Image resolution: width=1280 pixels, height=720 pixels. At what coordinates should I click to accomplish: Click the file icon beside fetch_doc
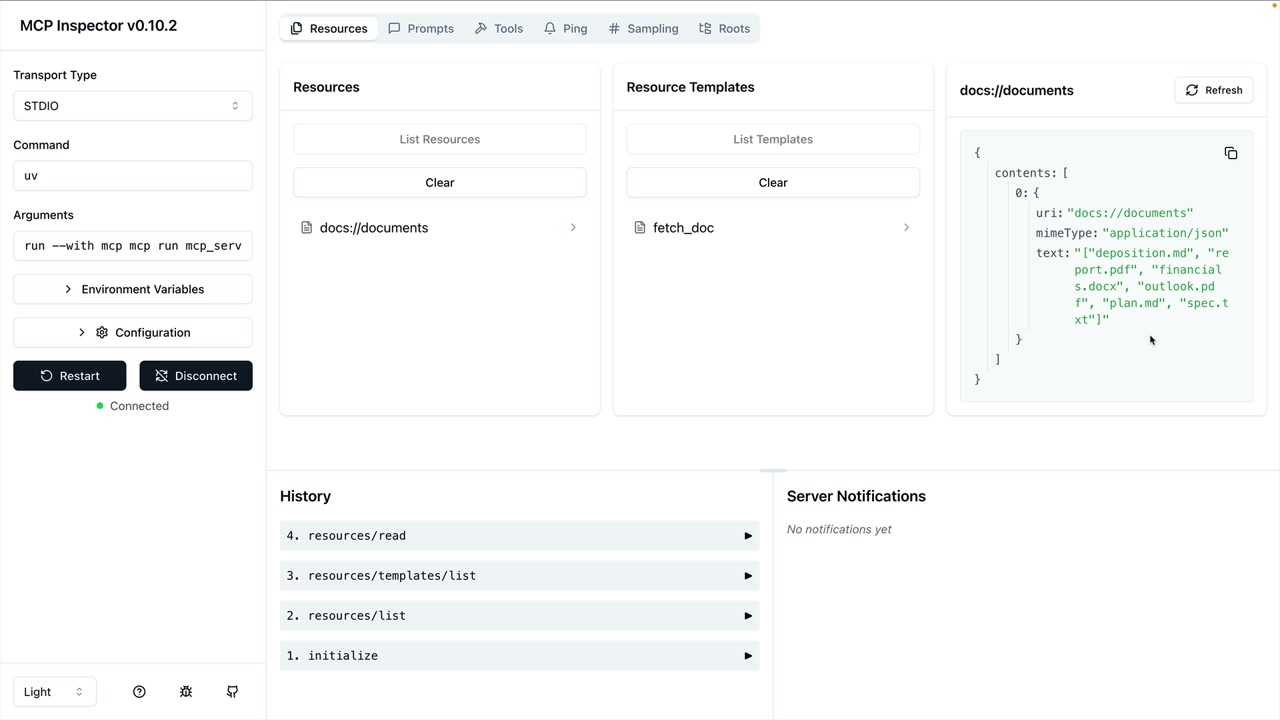640,228
